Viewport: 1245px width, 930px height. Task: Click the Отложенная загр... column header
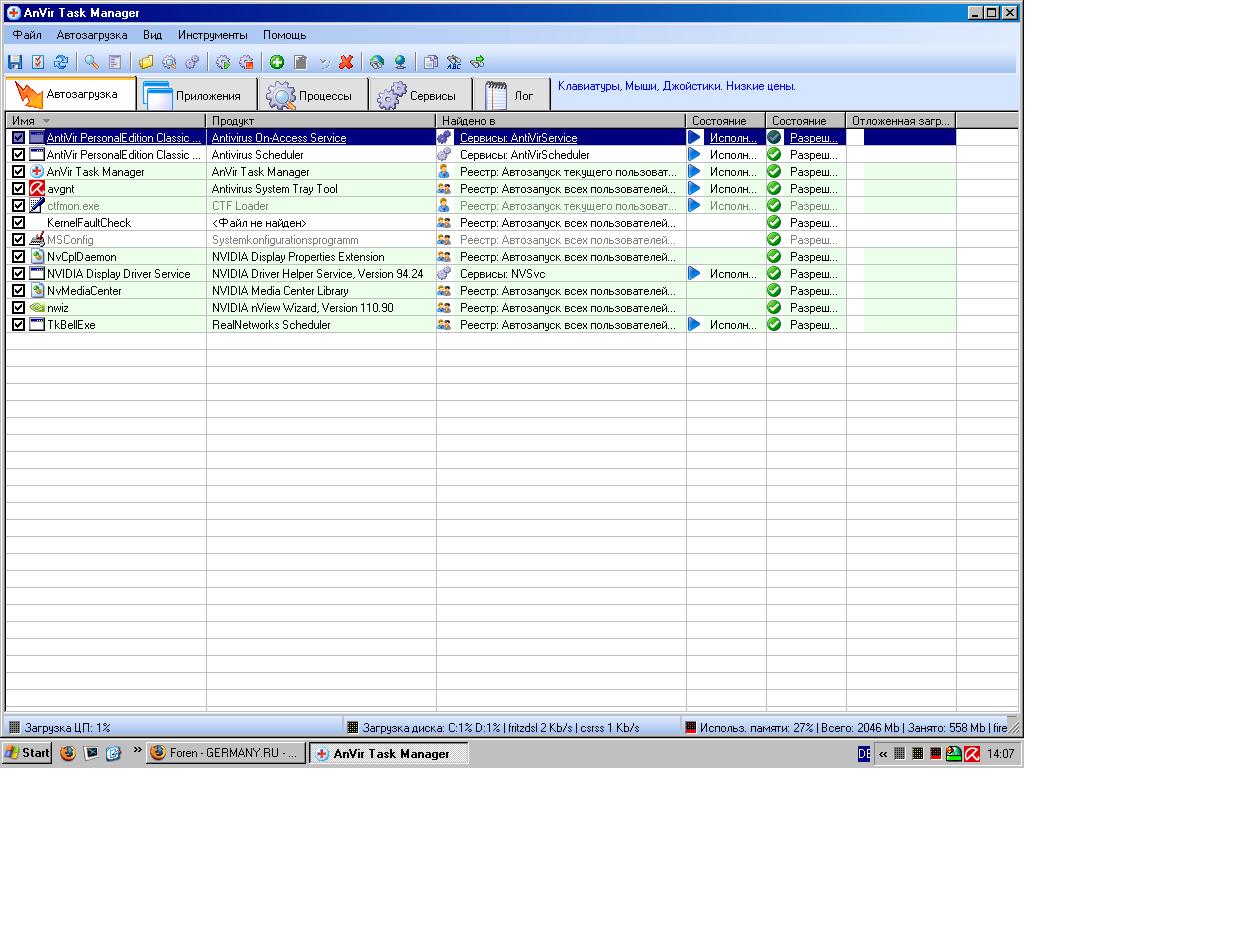click(x=901, y=121)
